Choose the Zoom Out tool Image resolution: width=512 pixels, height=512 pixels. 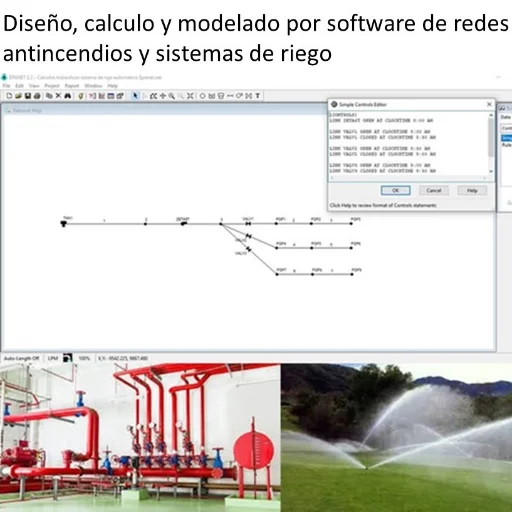pyautogui.click(x=181, y=96)
